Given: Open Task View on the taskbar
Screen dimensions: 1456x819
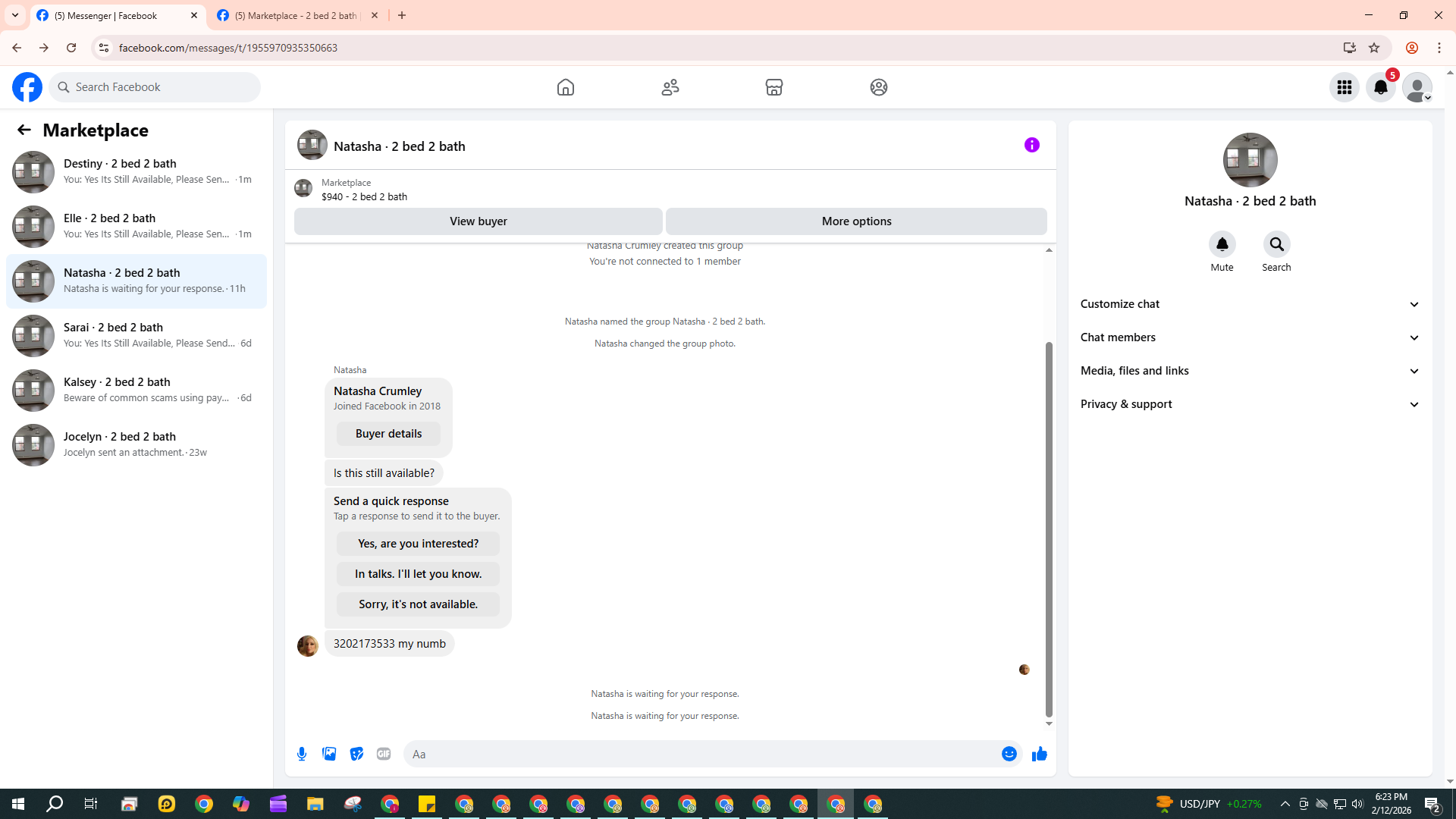Looking at the screenshot, I should point(91,804).
